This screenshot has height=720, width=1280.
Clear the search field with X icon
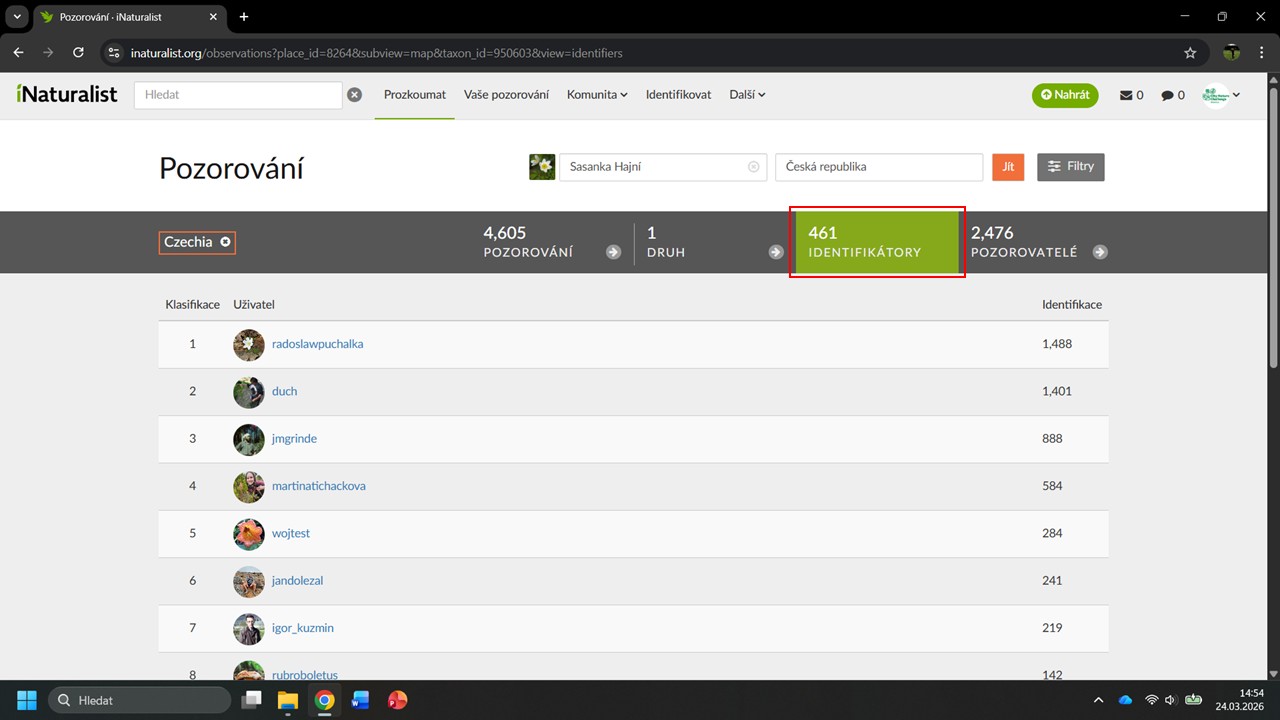click(354, 95)
